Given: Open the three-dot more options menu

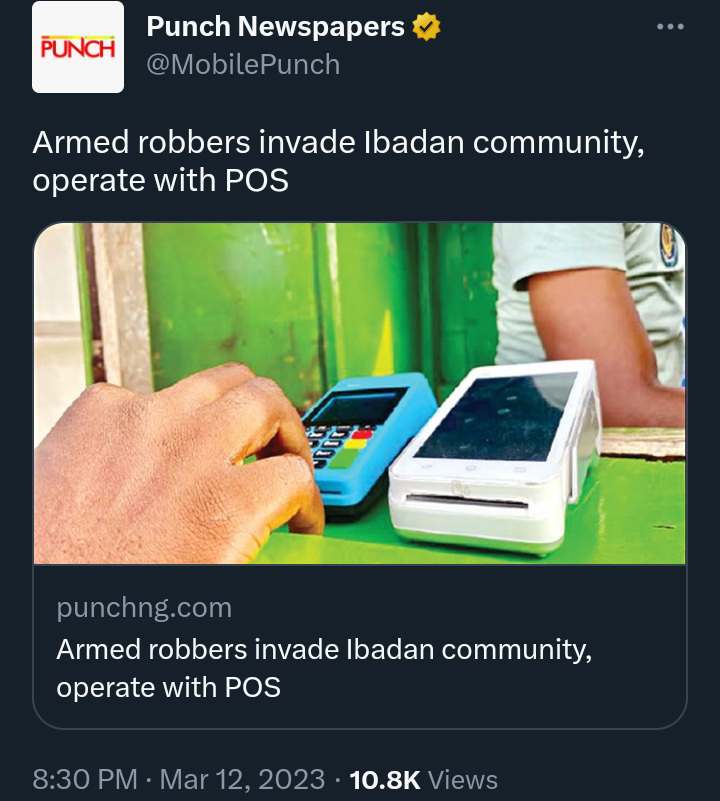Looking at the screenshot, I should (x=670, y=27).
